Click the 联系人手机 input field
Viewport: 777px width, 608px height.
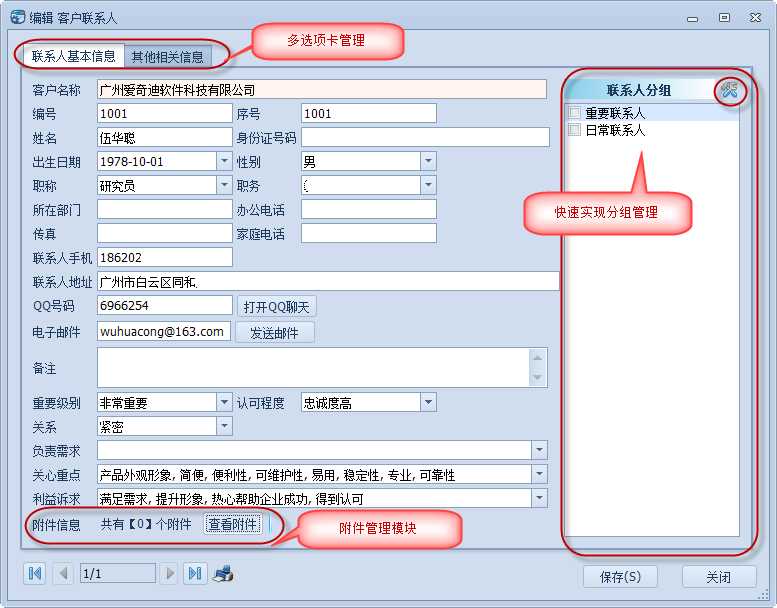pyautogui.click(x=165, y=257)
